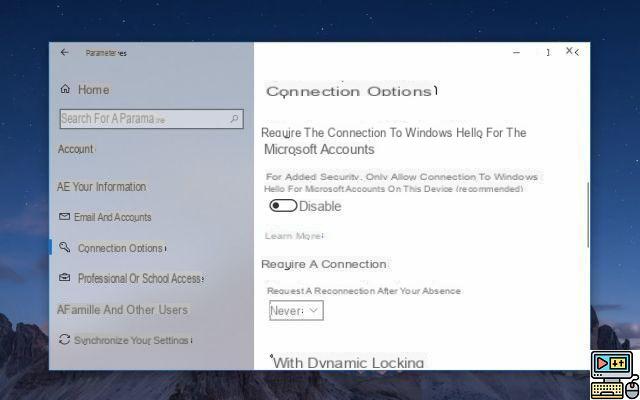Go to Home in settings sidebar
The image size is (640, 400).
pos(93,90)
